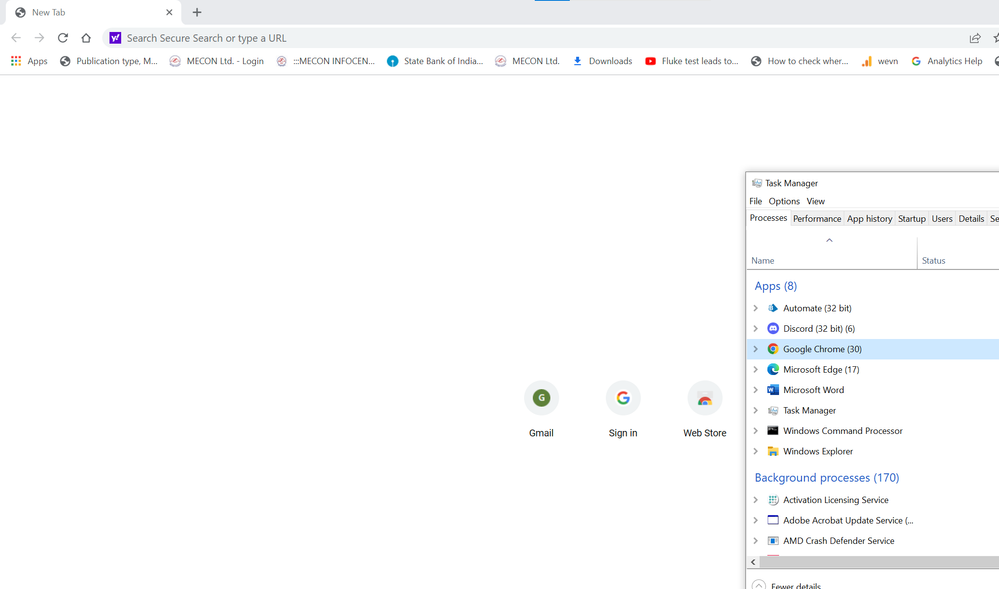Open How to check wher... bookmark
The image size is (999, 589).
point(800,61)
